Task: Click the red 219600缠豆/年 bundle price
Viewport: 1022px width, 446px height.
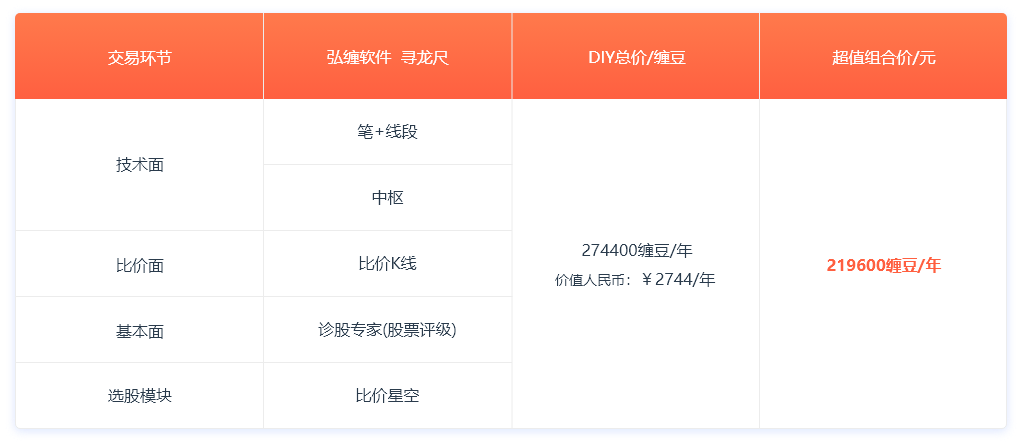Action: [x=884, y=265]
